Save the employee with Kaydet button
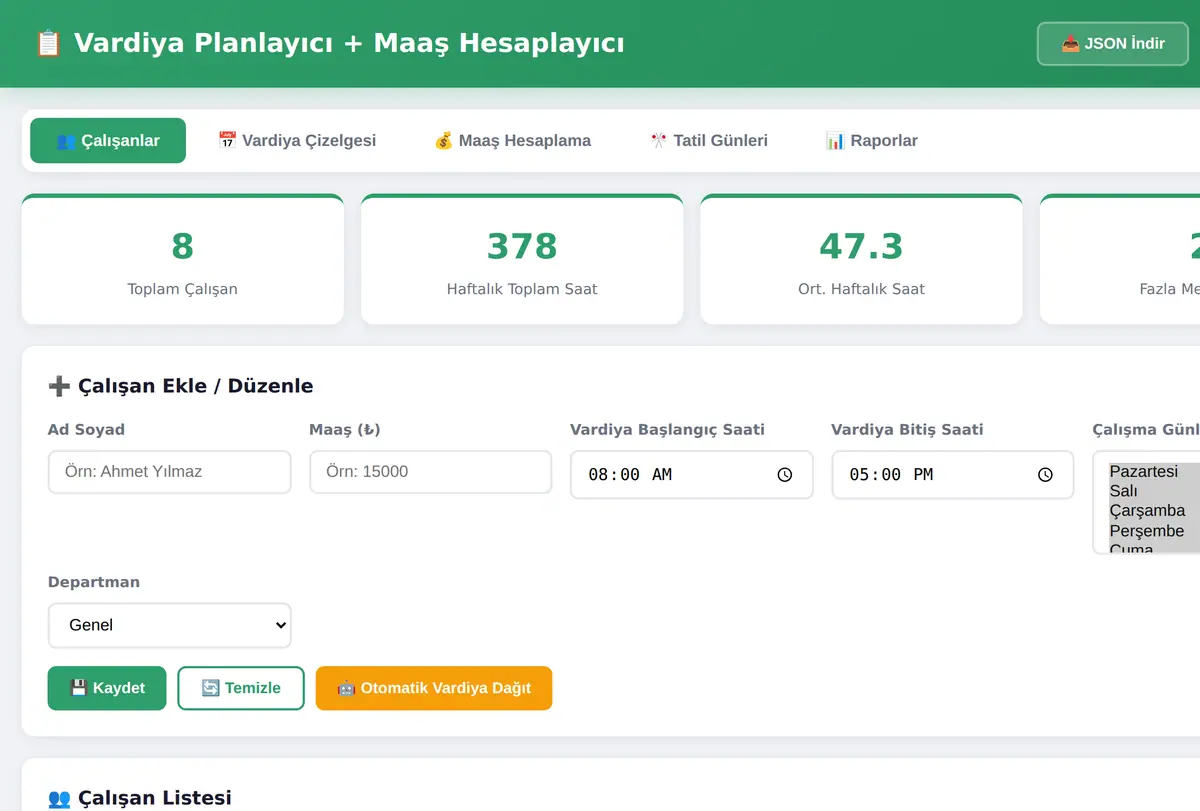1200x811 pixels. [x=107, y=688]
